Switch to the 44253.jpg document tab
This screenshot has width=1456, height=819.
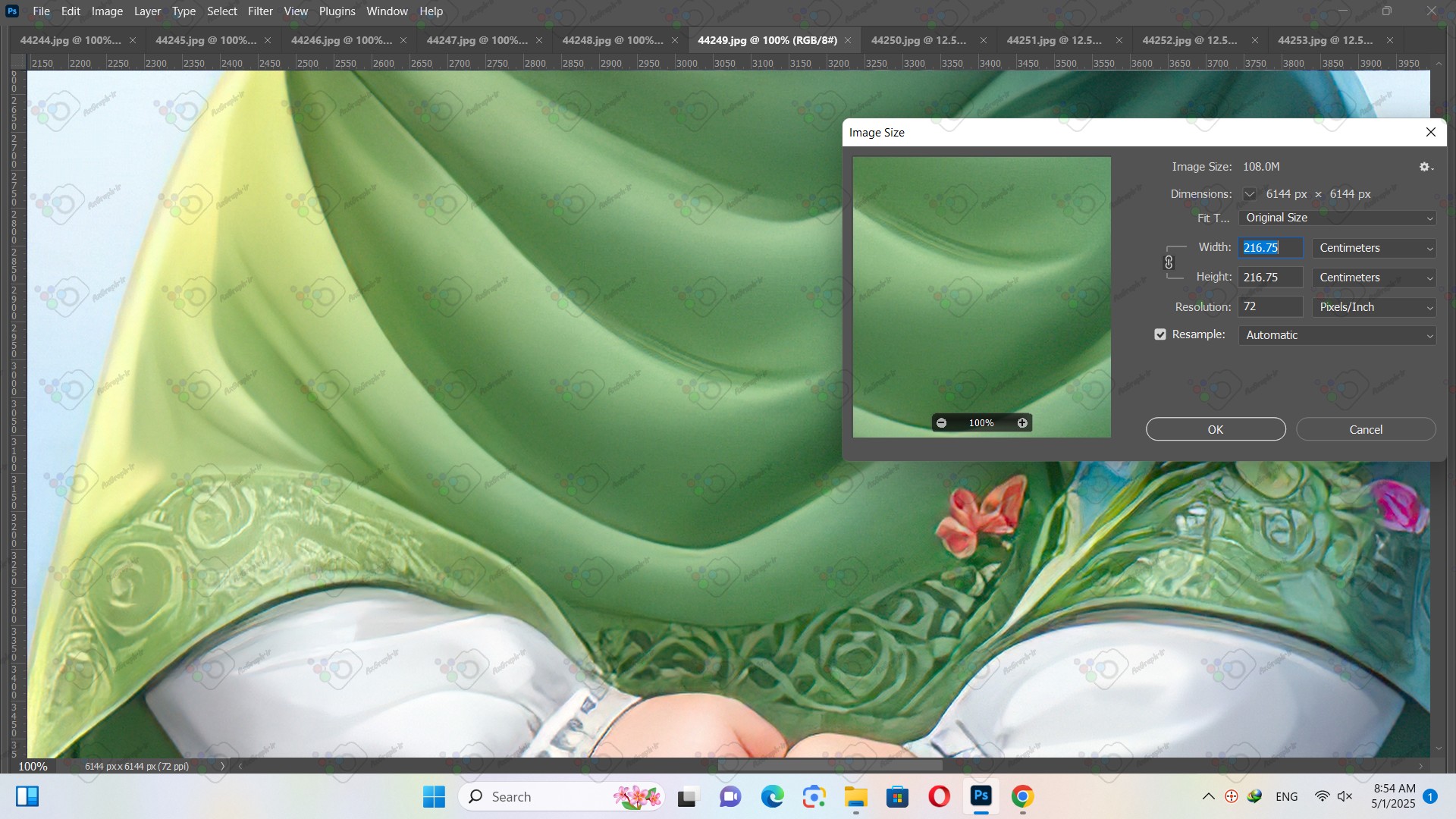pyautogui.click(x=1325, y=40)
